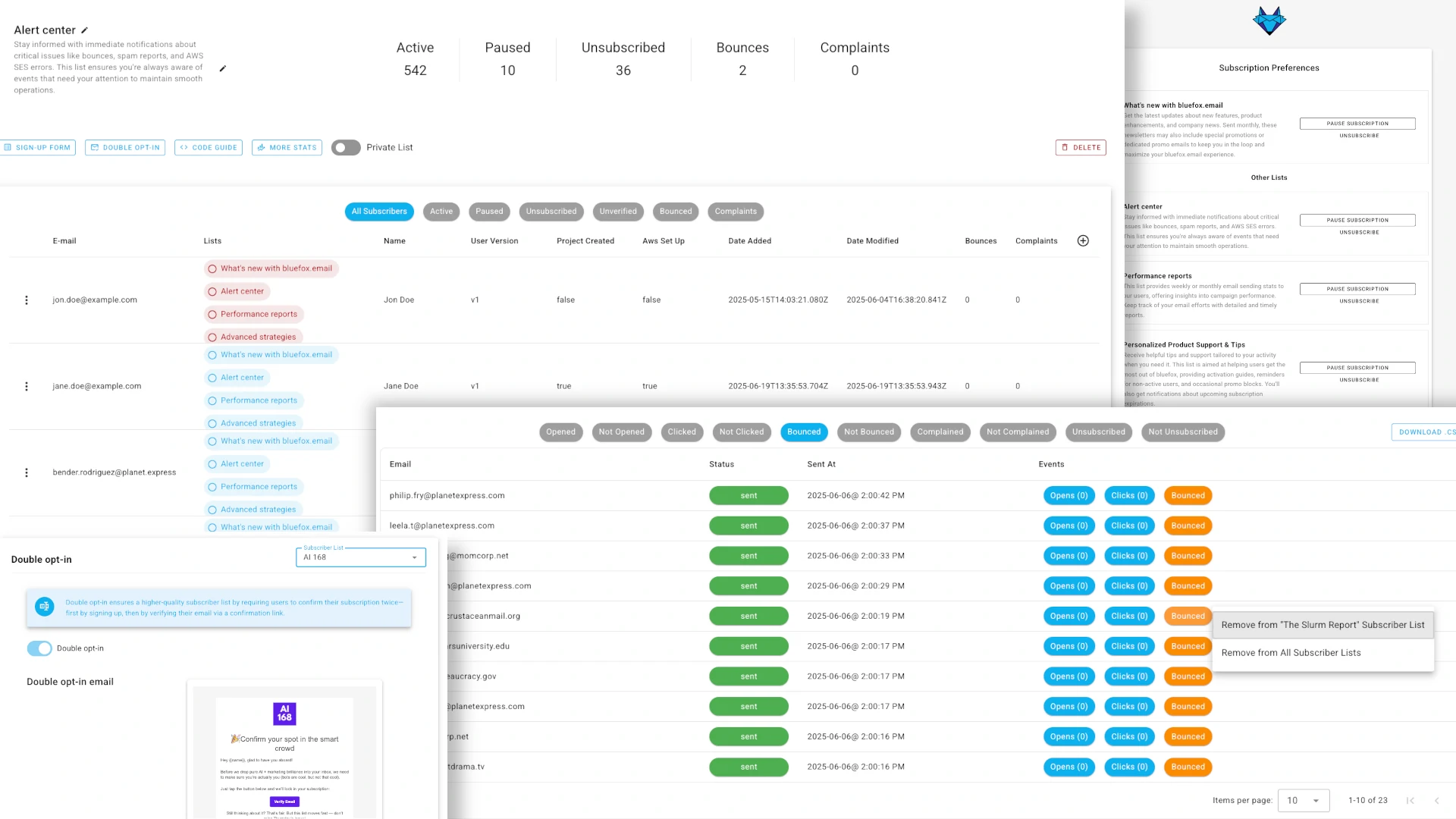Screen dimensions: 1456x819
Task: Click the Delete list icon button
Action: point(1080,147)
